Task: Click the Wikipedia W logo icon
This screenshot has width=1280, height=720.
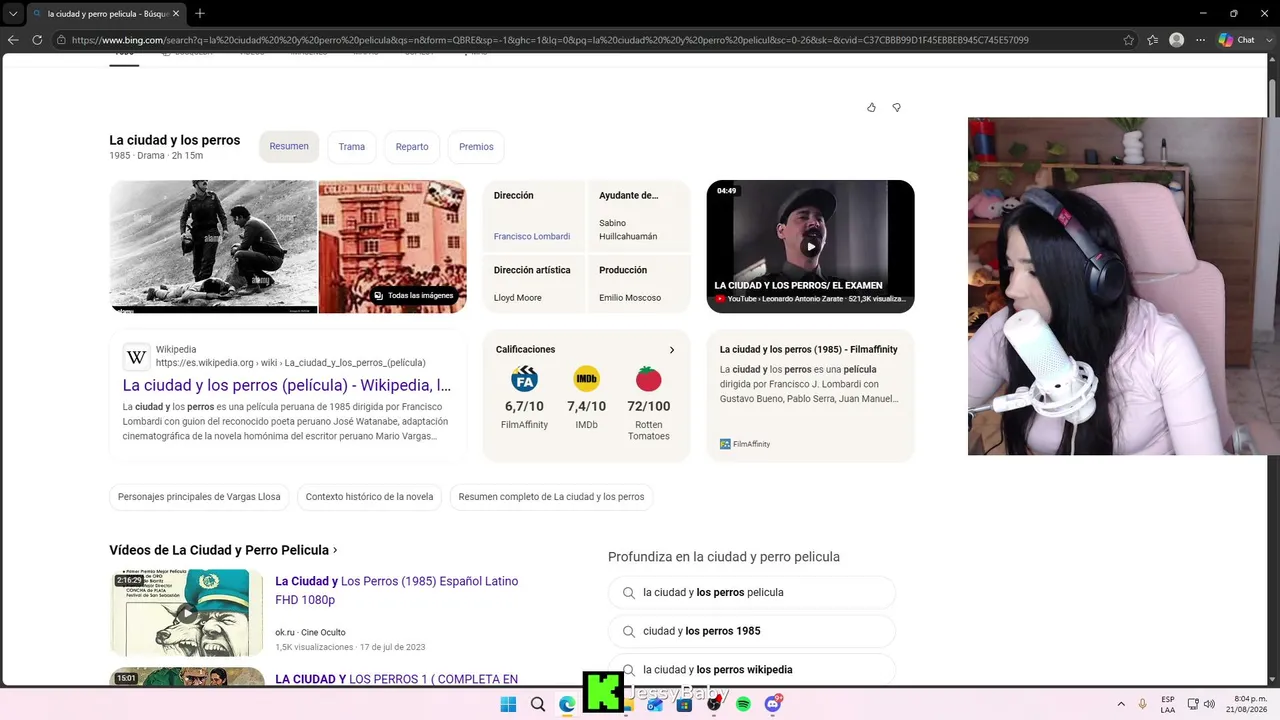Action: point(136,357)
